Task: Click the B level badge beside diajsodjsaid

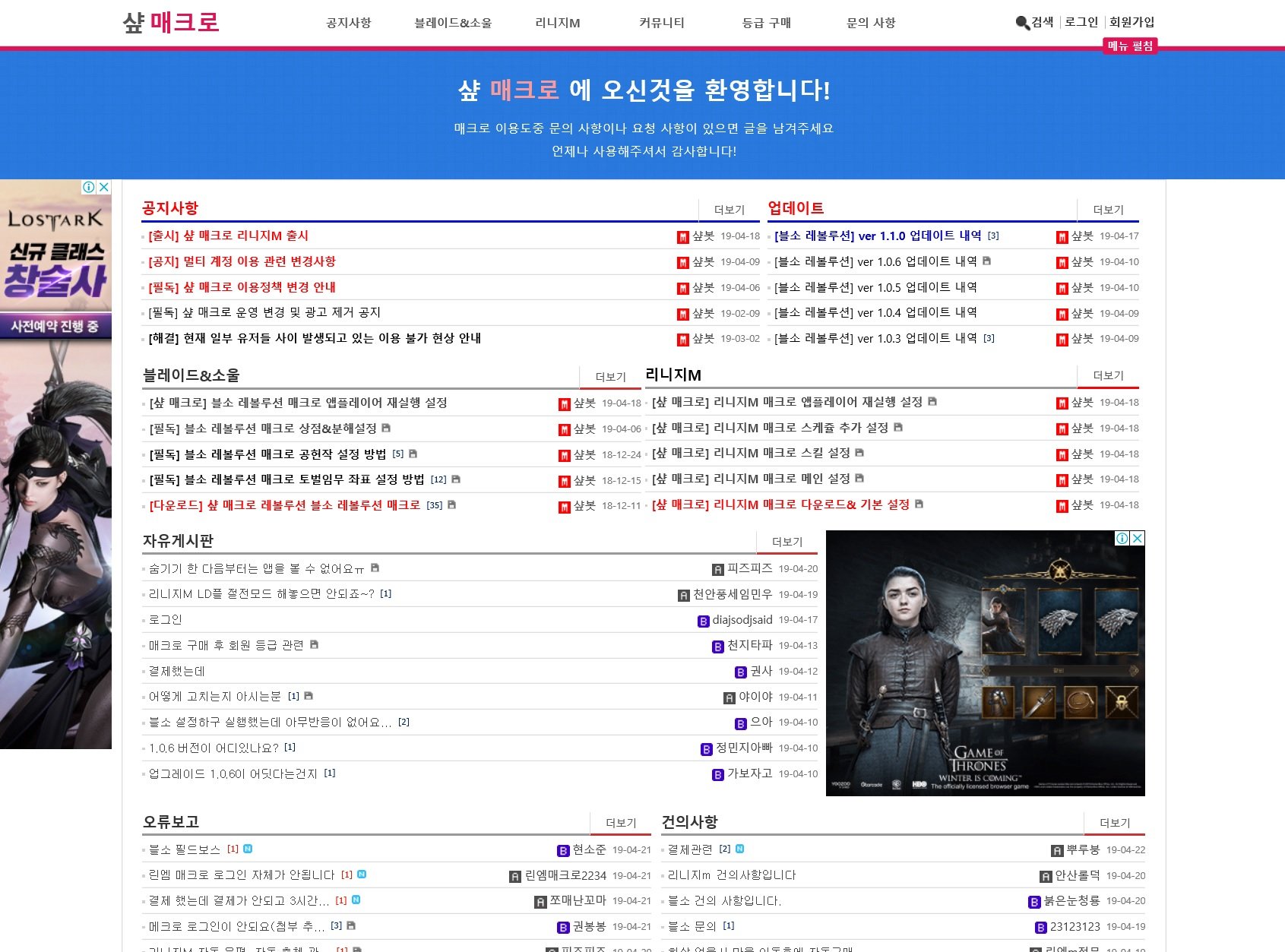Action: (704, 621)
